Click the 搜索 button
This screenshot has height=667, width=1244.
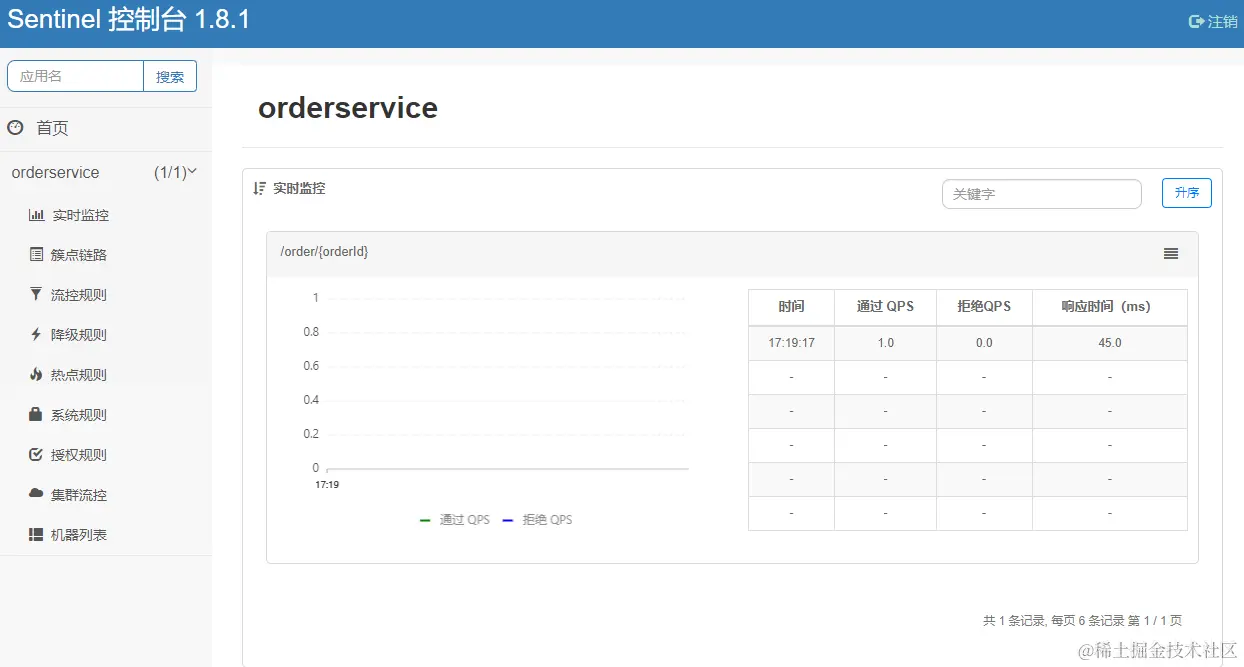pos(170,76)
